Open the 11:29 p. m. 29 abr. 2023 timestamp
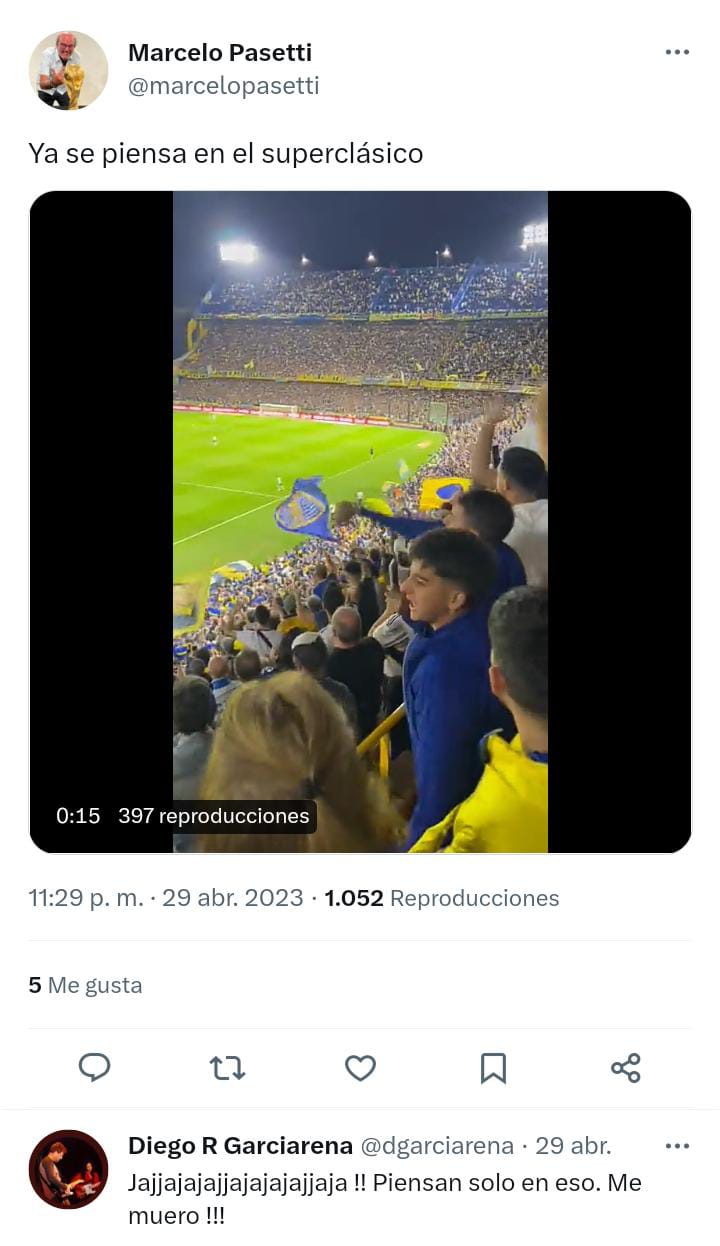The height and width of the screenshot is (1246, 720). tap(165, 898)
